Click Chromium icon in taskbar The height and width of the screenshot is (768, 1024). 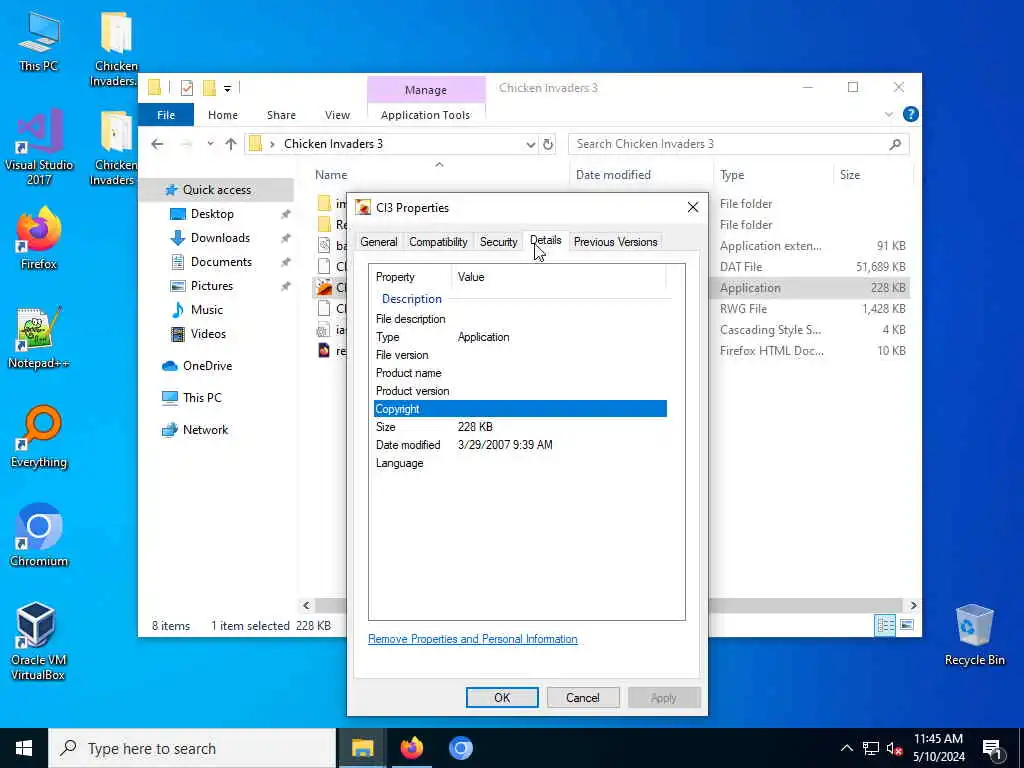pyautogui.click(x=460, y=748)
